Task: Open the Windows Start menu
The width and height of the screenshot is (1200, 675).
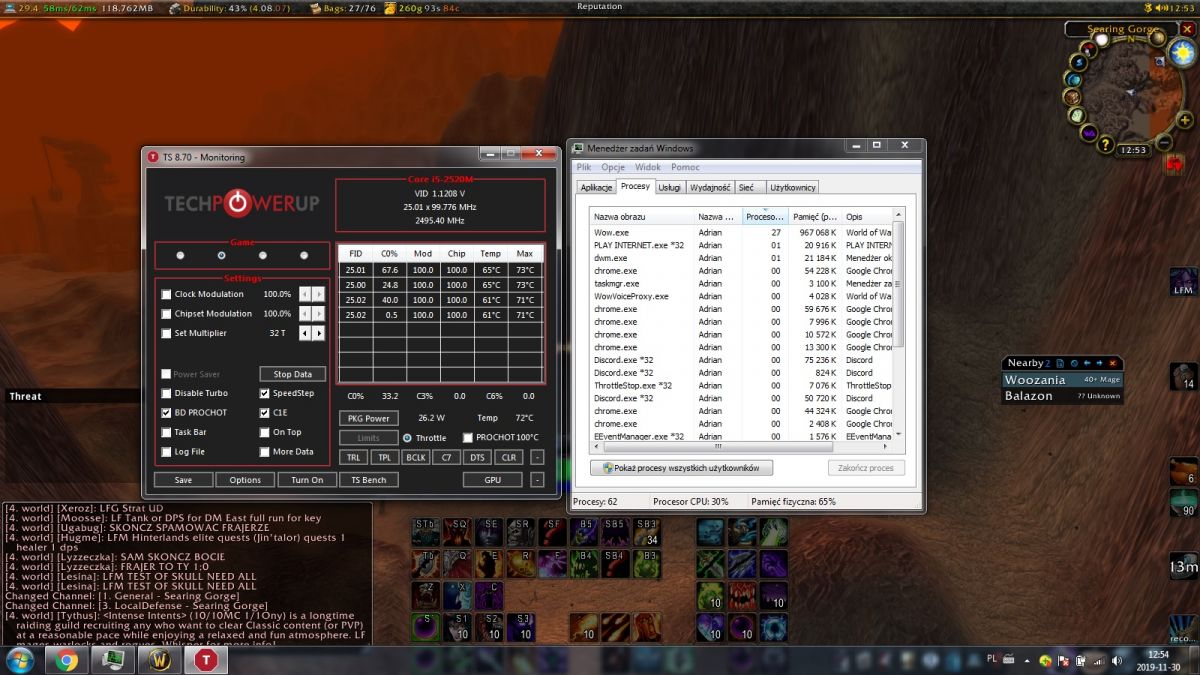Action: pos(19,660)
